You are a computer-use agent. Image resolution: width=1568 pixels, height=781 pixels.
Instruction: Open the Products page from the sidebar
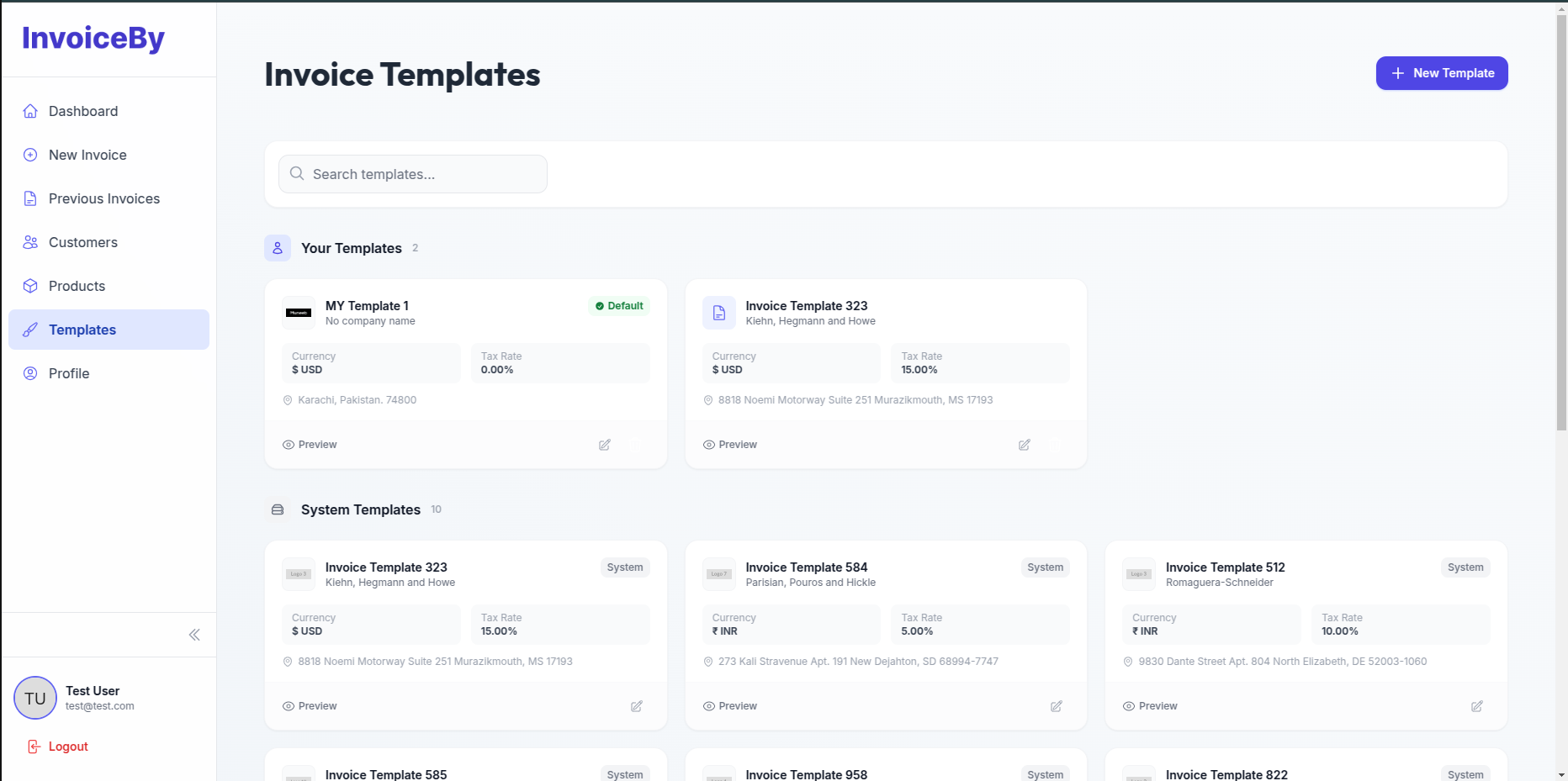click(x=109, y=286)
